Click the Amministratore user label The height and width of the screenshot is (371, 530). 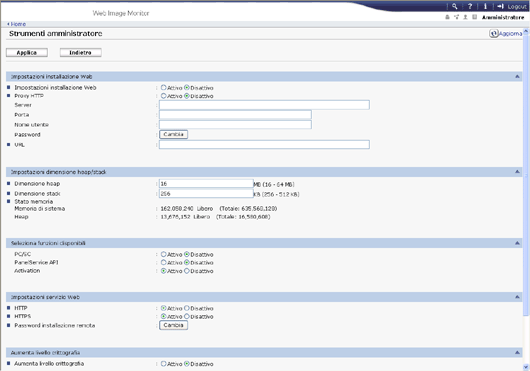tap(503, 17)
